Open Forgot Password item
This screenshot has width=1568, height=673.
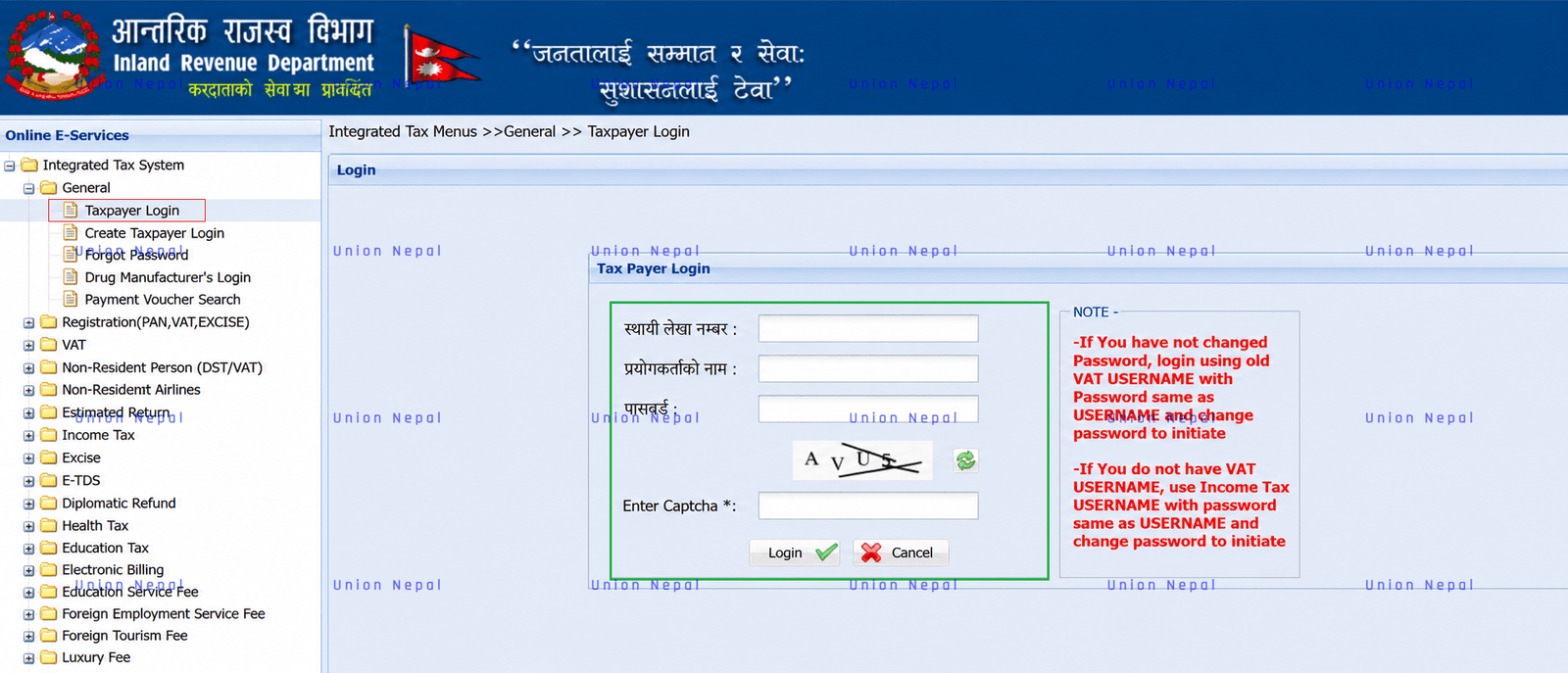[136, 255]
